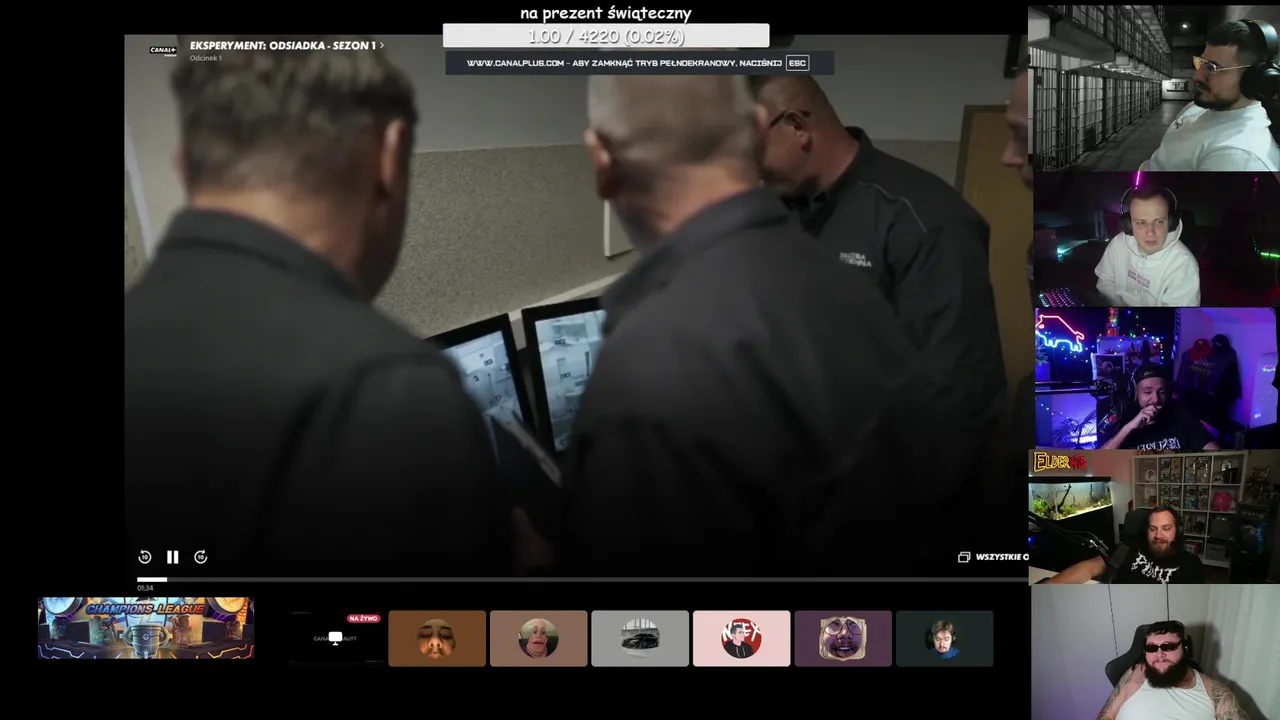This screenshot has height=720, width=1280.
Task: Select the car avatar gray tile
Action: pyautogui.click(x=640, y=638)
